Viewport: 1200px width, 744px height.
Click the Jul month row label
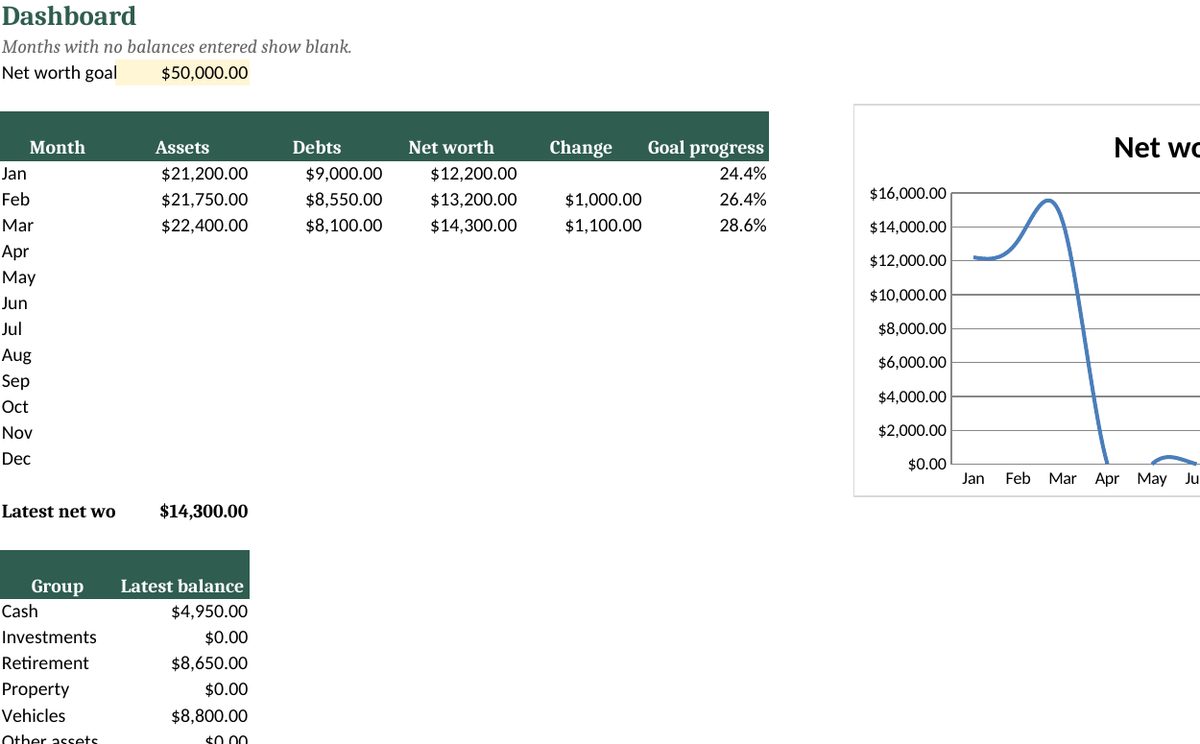pos(12,329)
